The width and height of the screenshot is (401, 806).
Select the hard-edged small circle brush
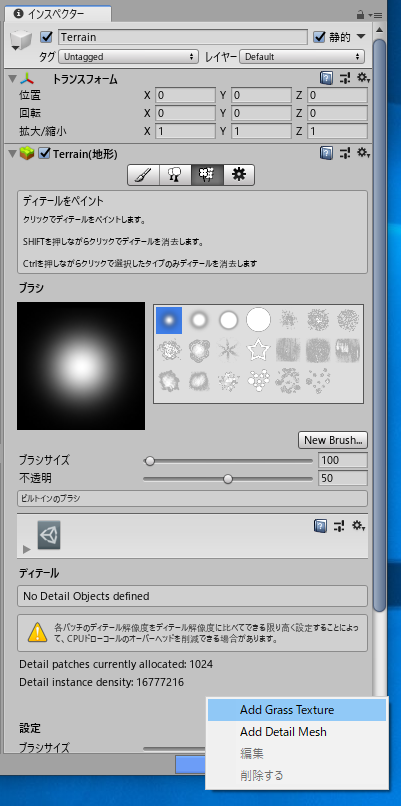pos(228,320)
